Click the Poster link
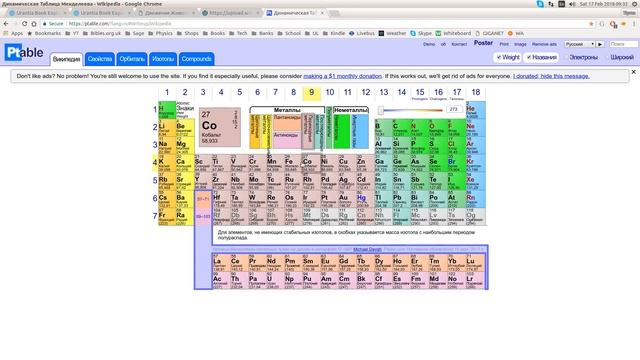 click(x=483, y=43)
